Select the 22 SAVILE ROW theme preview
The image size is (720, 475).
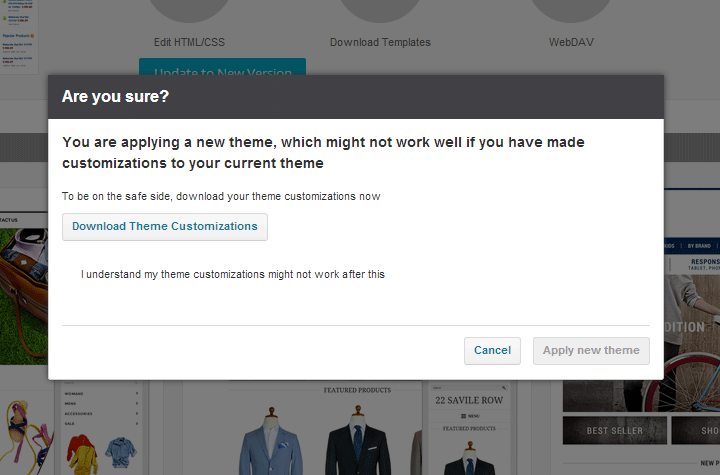point(469,427)
